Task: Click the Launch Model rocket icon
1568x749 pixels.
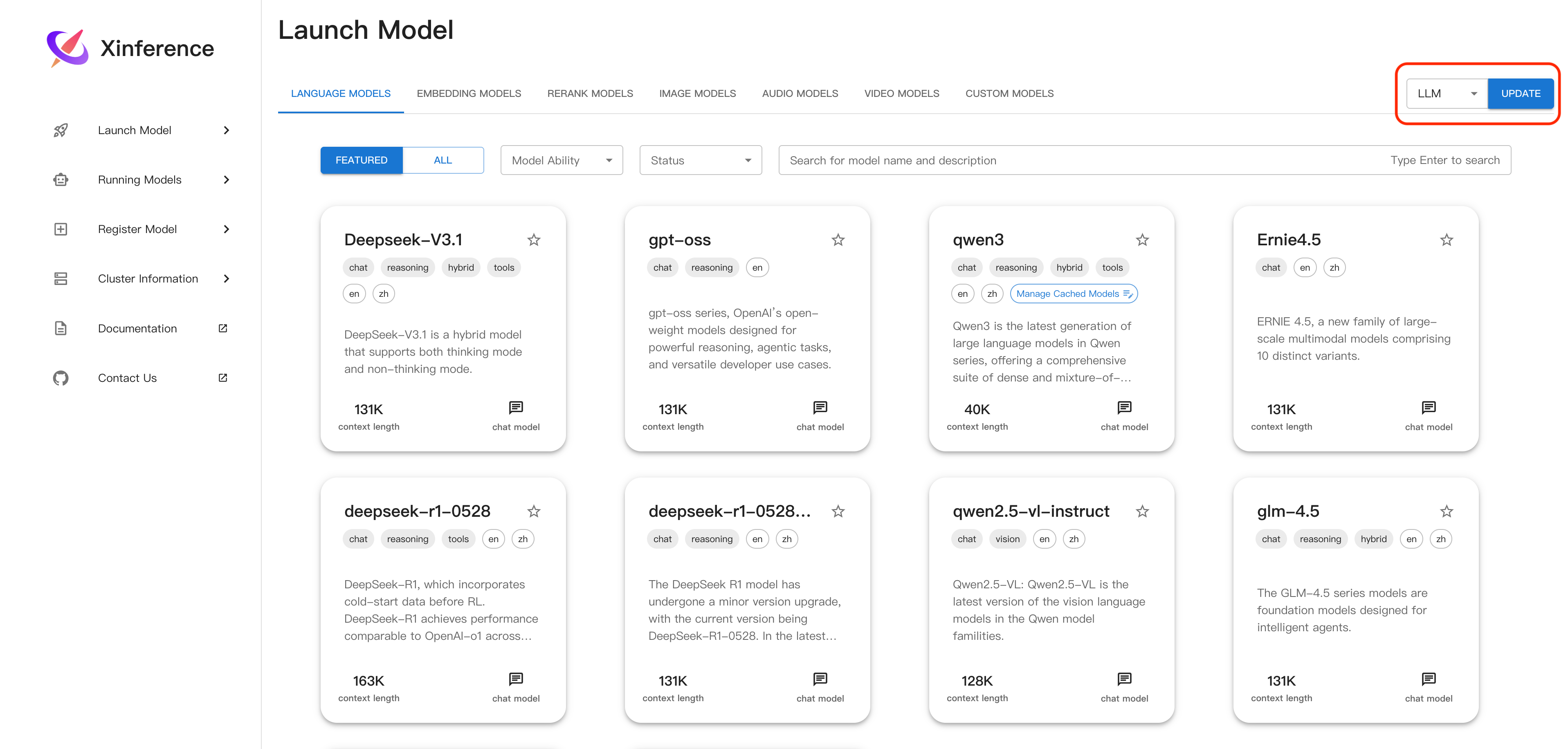Action: coord(60,130)
